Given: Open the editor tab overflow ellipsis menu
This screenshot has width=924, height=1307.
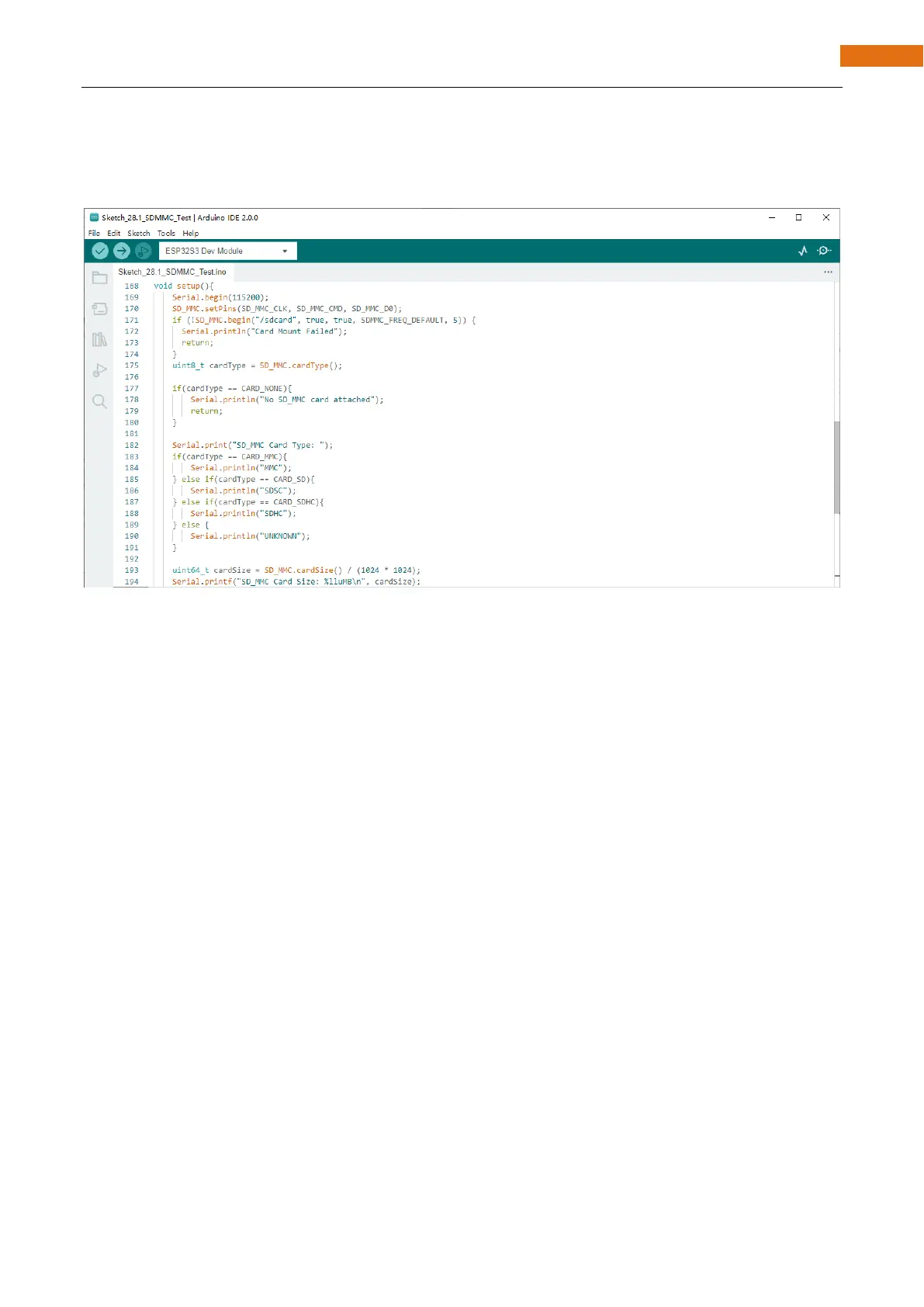Looking at the screenshot, I should click(x=828, y=272).
